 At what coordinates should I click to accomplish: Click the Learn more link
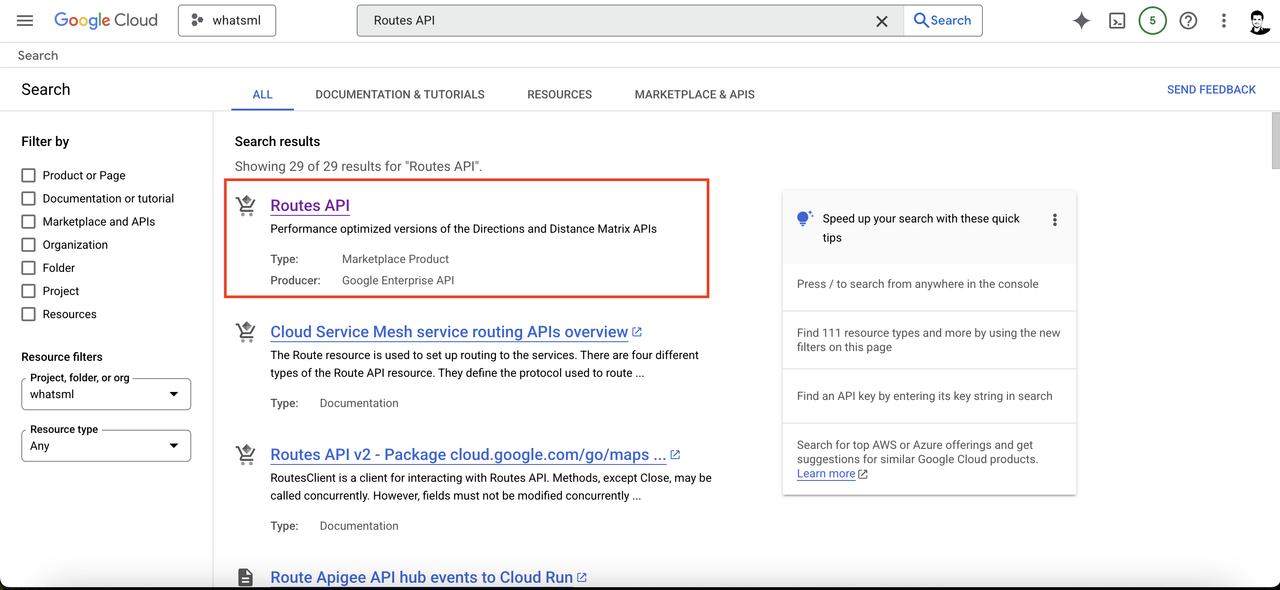pos(826,474)
